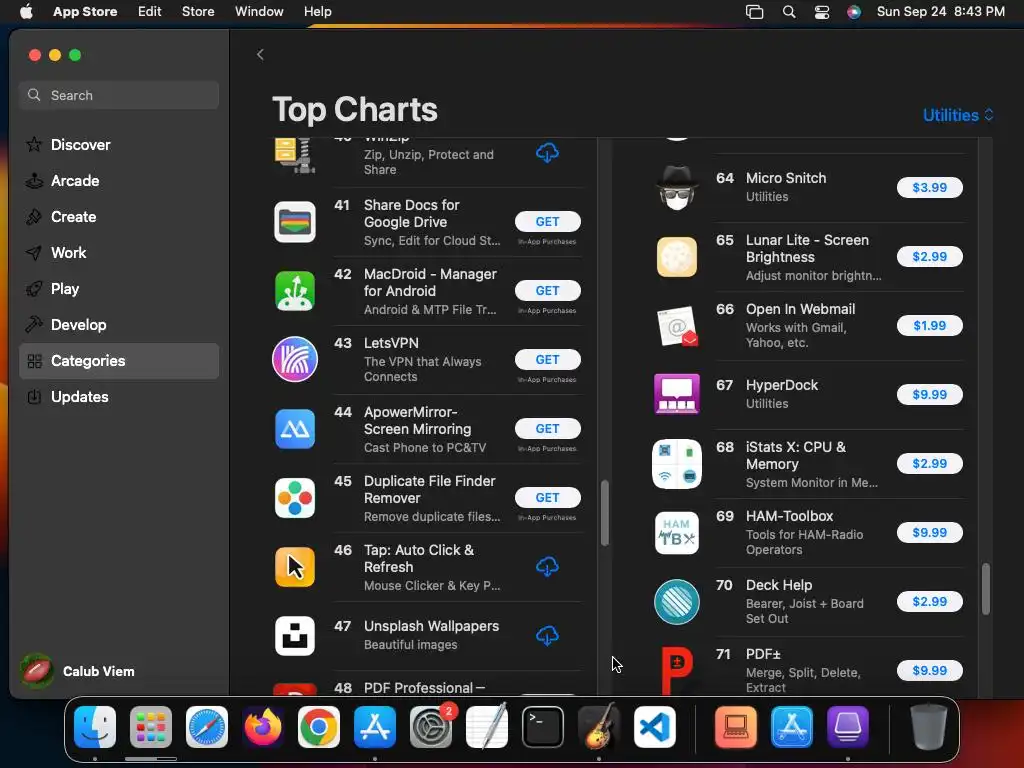Click GET for LetsVPN
Viewport: 1024px width, 768px height.
[x=547, y=359]
